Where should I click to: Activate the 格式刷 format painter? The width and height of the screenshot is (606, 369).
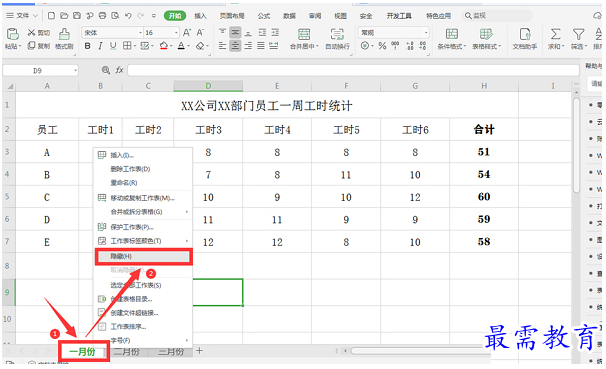coord(64,39)
